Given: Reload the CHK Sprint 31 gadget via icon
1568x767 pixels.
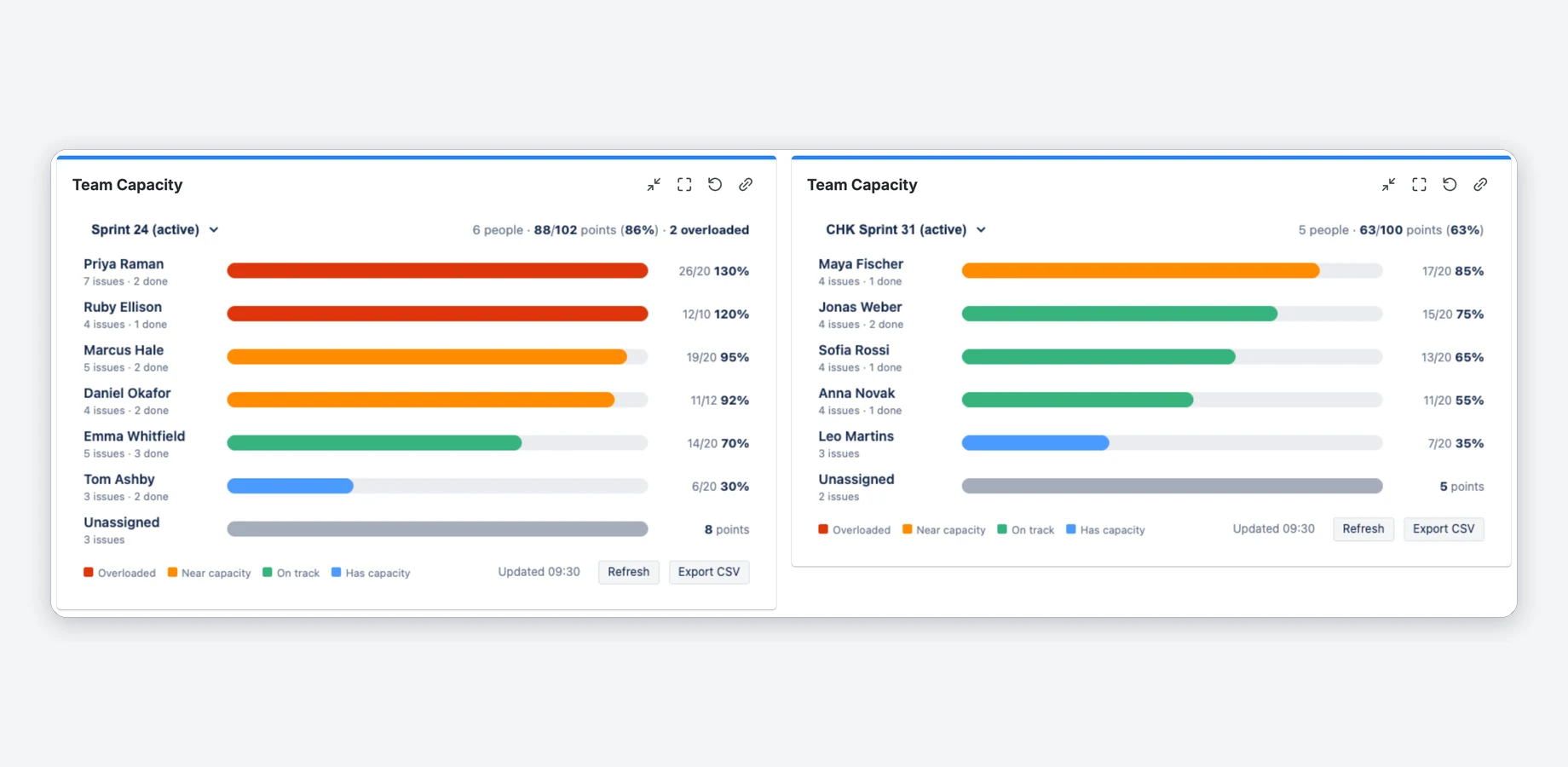Looking at the screenshot, I should [x=1450, y=184].
